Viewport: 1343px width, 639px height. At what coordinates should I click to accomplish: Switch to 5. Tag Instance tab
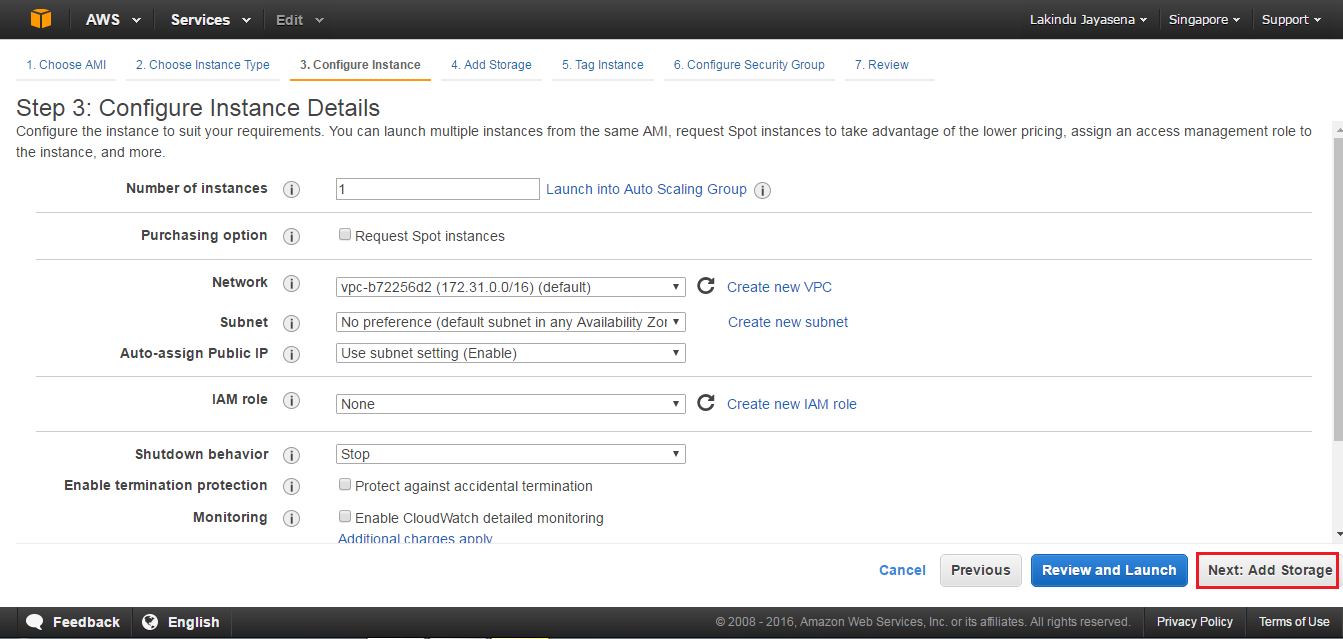(x=602, y=65)
